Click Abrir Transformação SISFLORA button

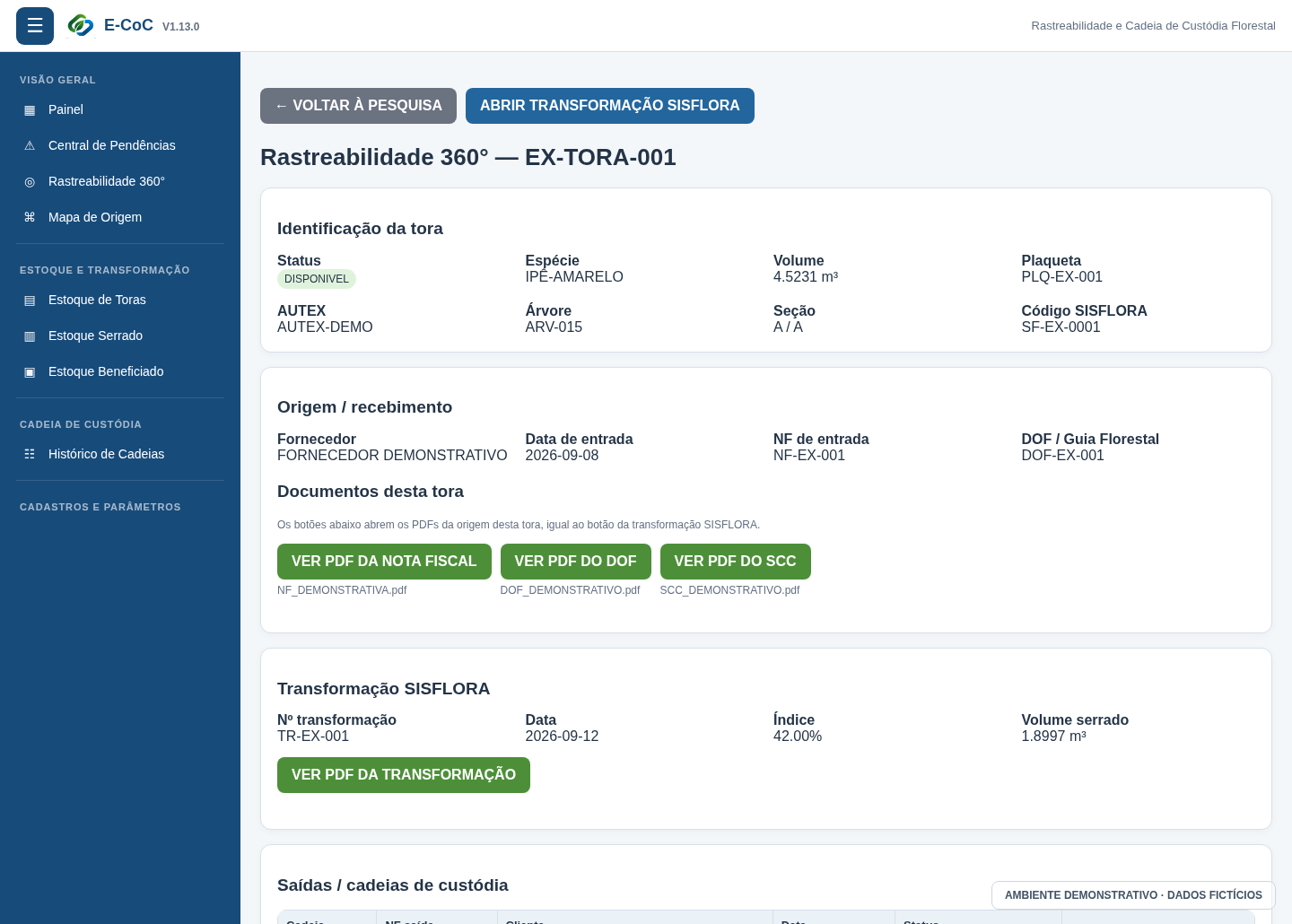click(x=610, y=106)
